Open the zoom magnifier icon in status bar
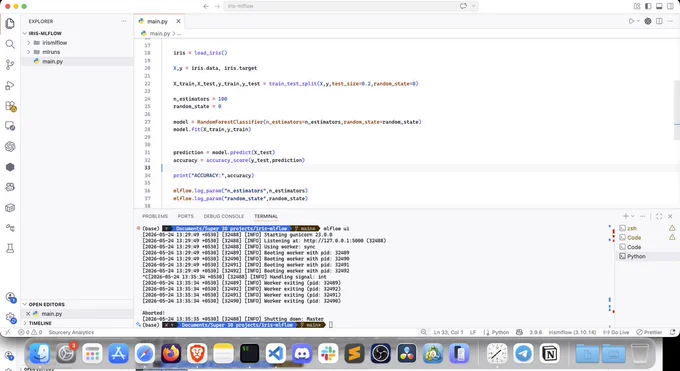The height and width of the screenshot is (371, 680). pos(424,332)
